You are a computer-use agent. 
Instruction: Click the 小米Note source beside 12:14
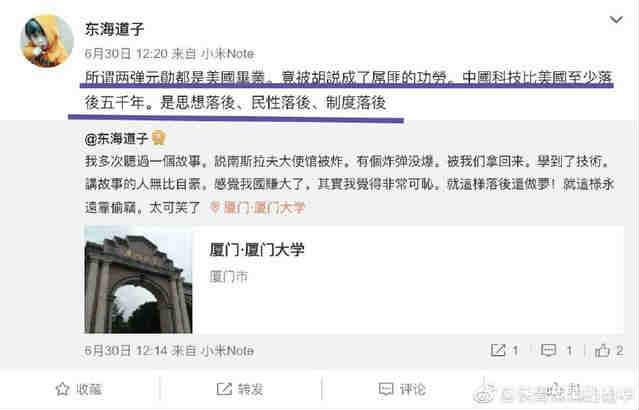(228, 350)
